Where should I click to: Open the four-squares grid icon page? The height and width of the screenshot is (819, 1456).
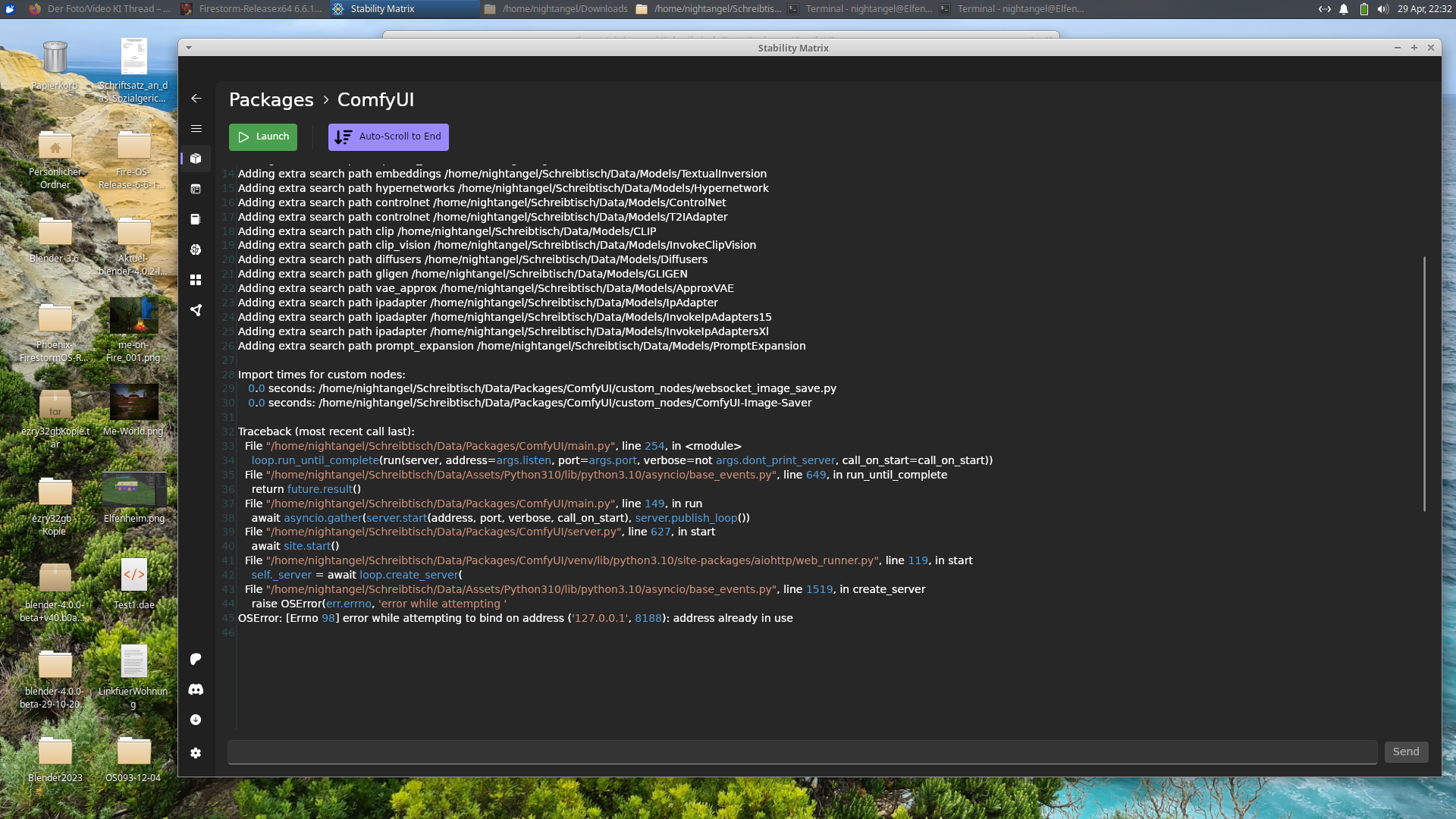point(196,280)
